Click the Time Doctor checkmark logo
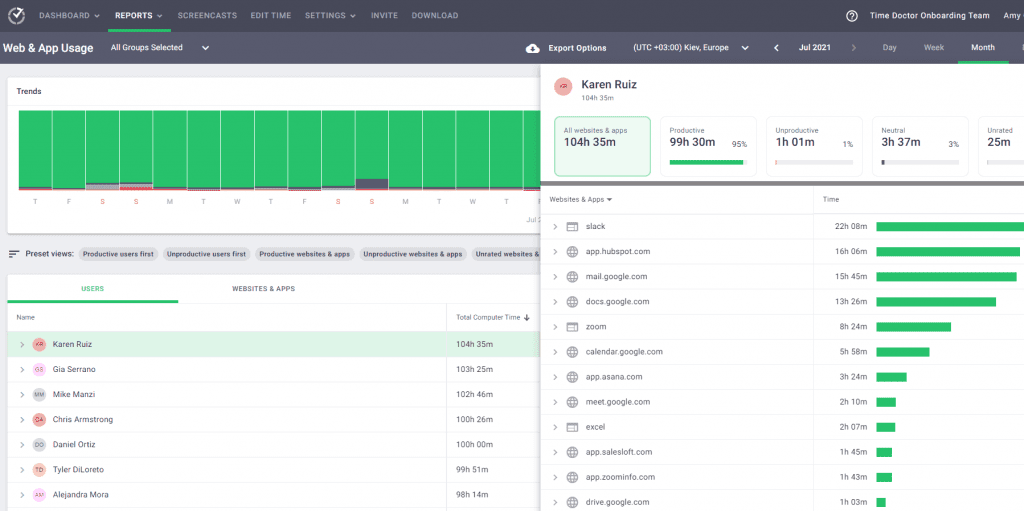Image resolution: width=1024 pixels, height=511 pixels. (16, 15)
